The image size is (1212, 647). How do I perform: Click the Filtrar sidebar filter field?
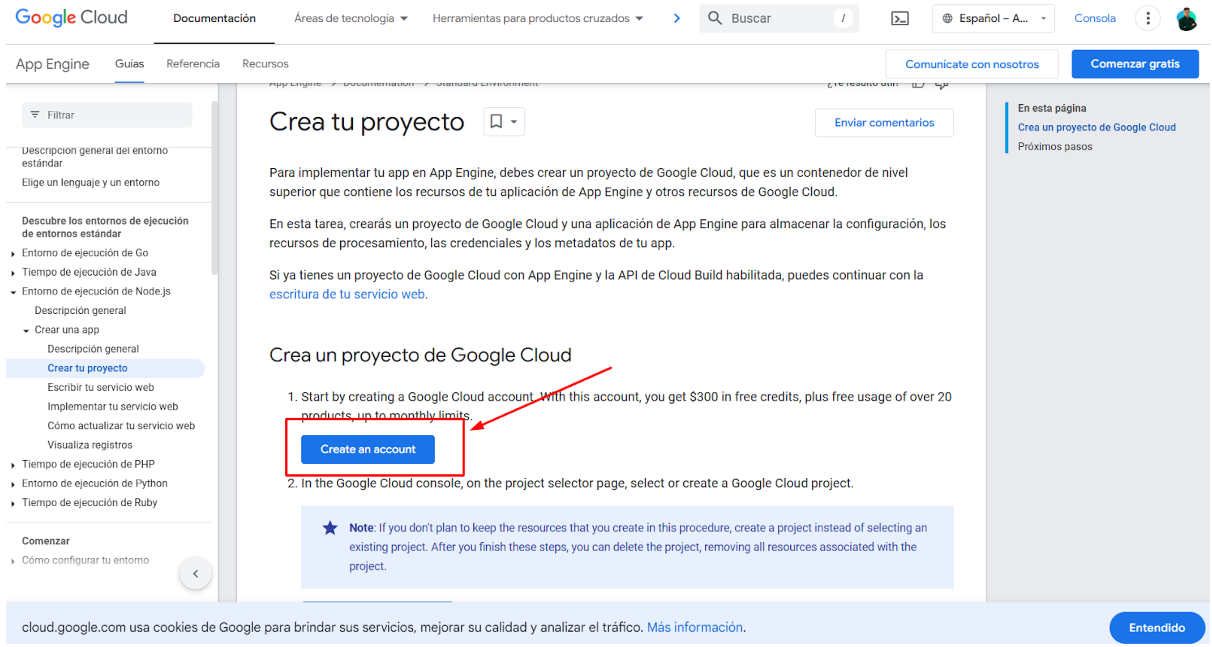pyautogui.click(x=107, y=115)
